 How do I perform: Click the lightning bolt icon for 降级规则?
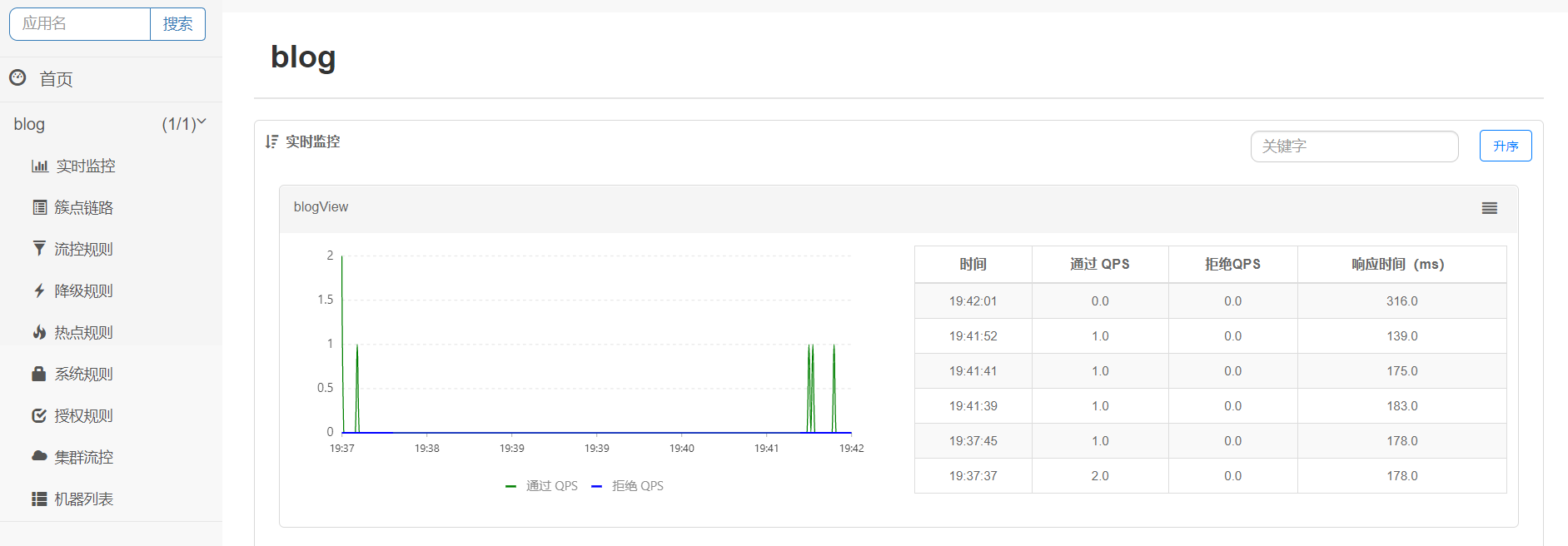[39, 290]
